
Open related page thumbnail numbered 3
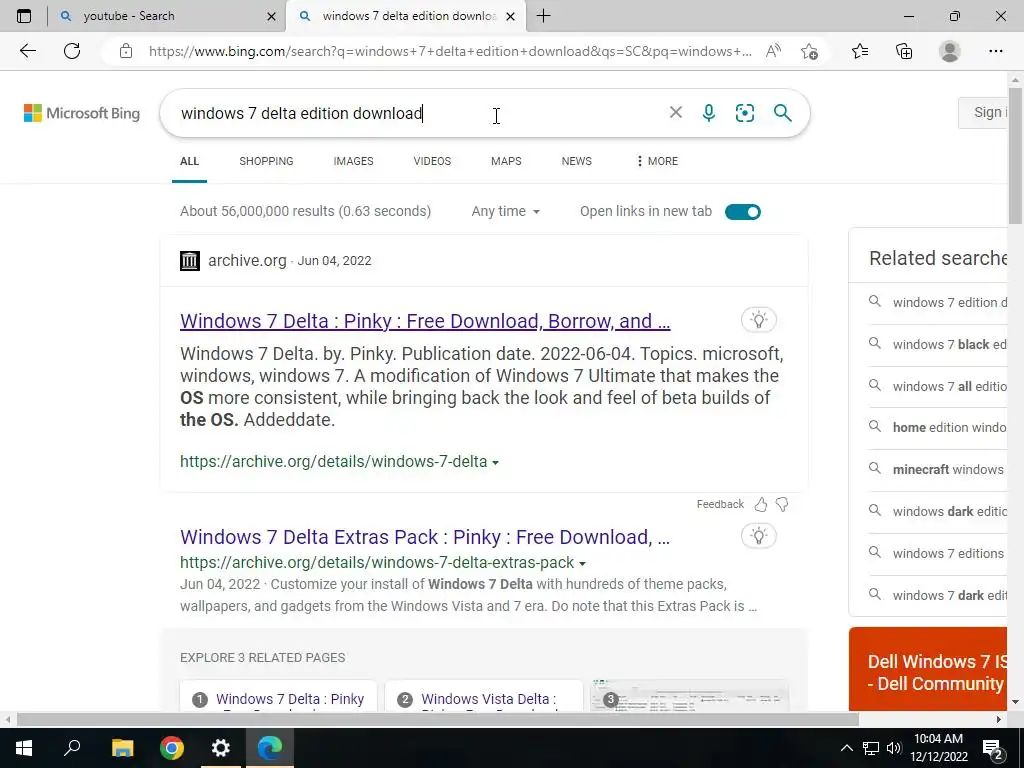coord(689,696)
